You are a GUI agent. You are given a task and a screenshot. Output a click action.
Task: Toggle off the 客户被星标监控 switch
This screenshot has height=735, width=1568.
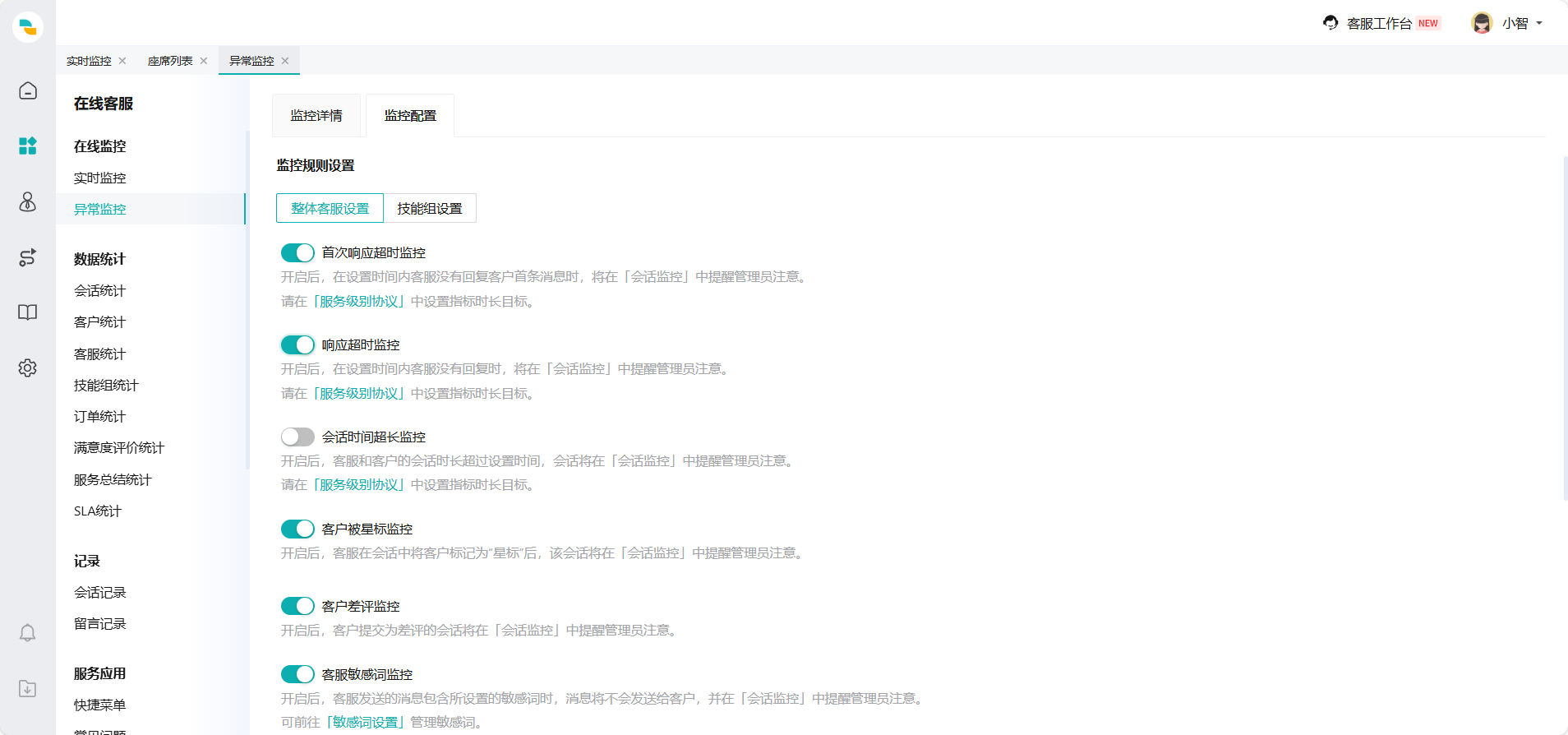pos(297,529)
